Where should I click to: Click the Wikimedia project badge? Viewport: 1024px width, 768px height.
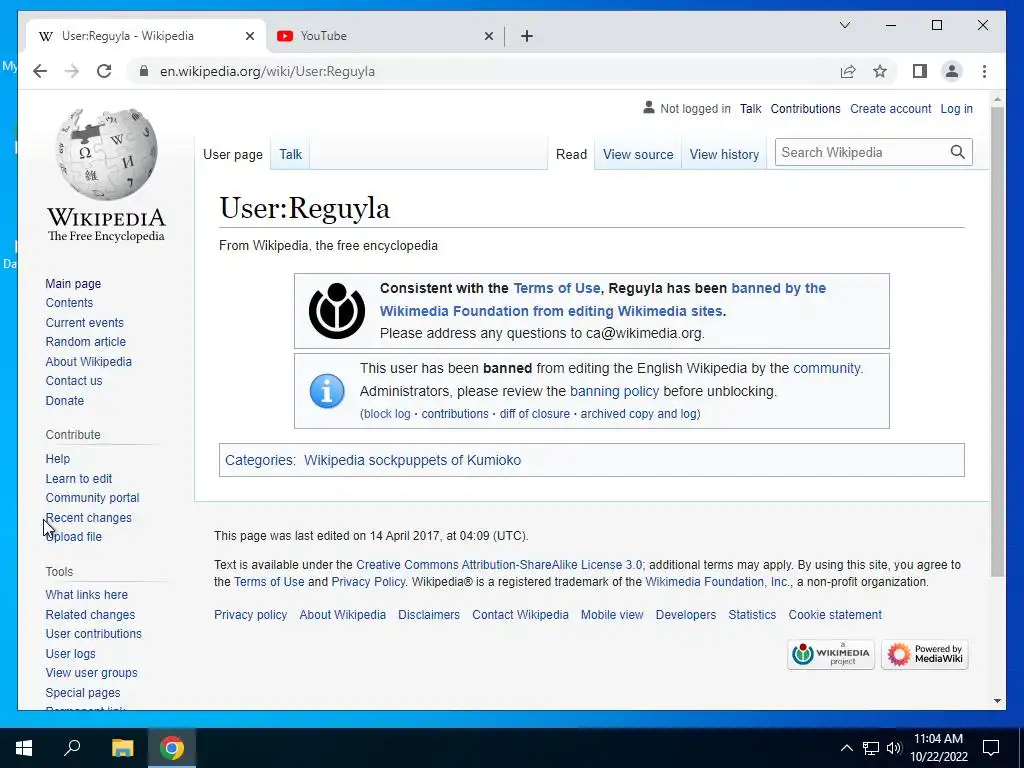coord(831,654)
